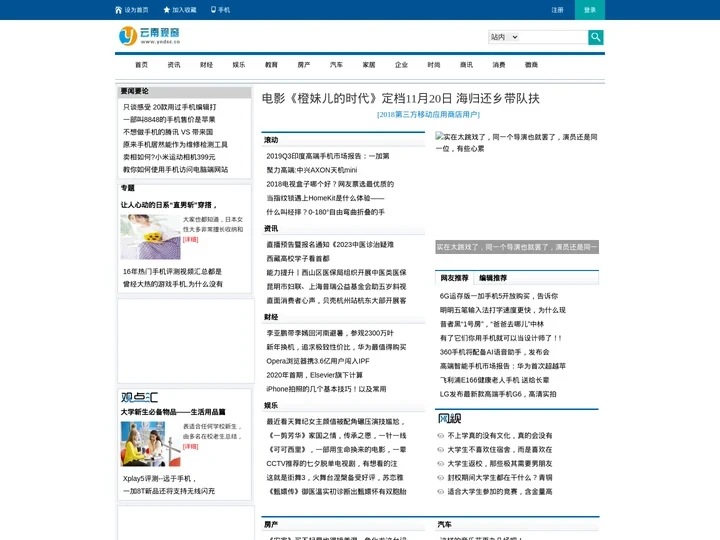Open the 微商 navigation item

(x=531, y=65)
